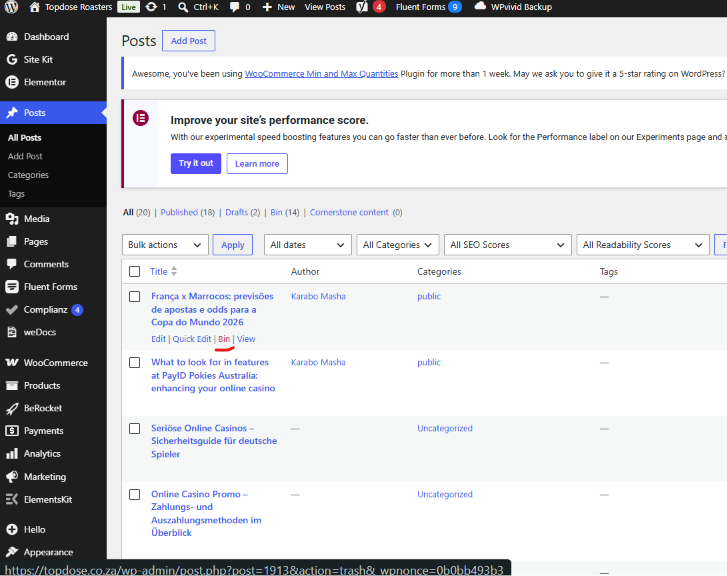Click the BeRocket rocket icon
The height and width of the screenshot is (576, 727).
(12, 408)
